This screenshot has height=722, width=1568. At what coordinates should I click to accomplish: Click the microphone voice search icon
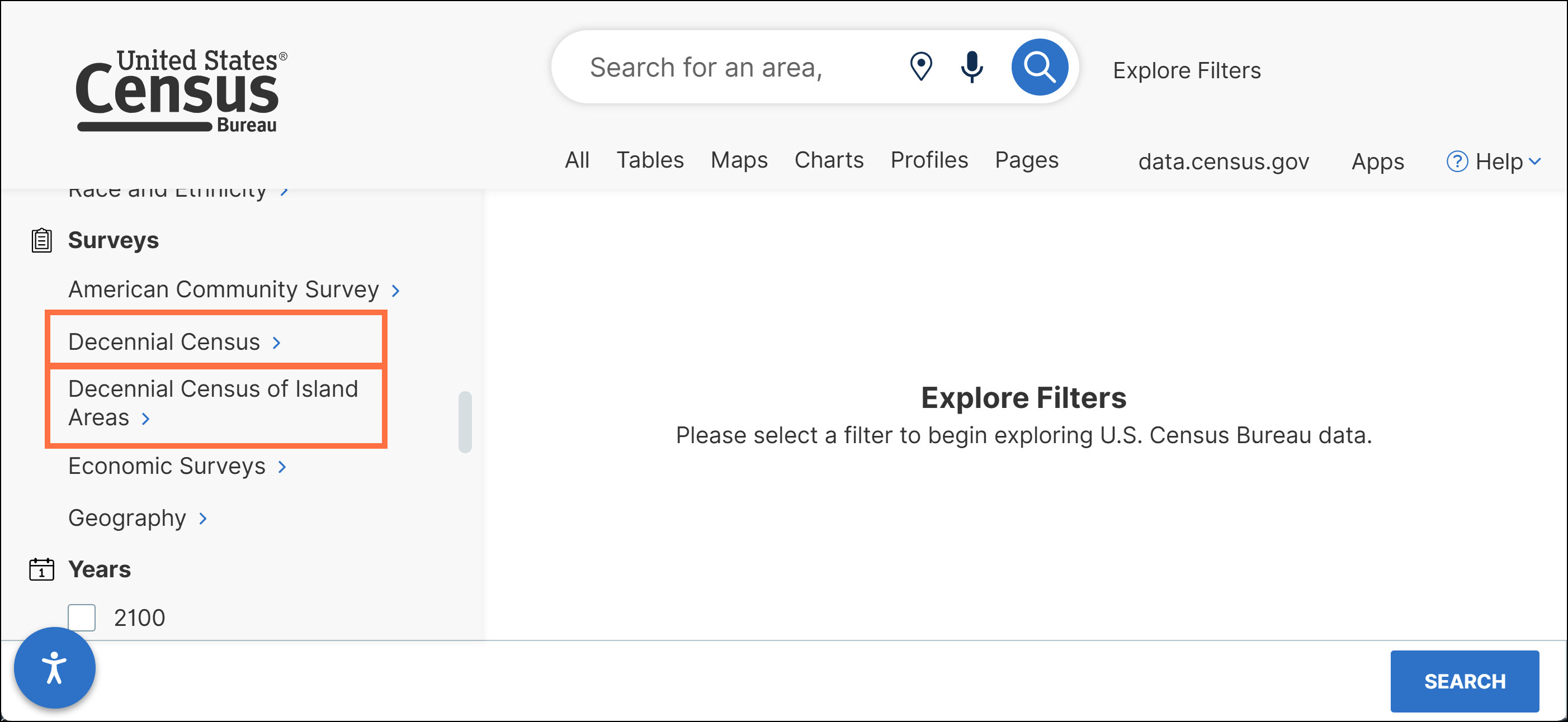(971, 67)
